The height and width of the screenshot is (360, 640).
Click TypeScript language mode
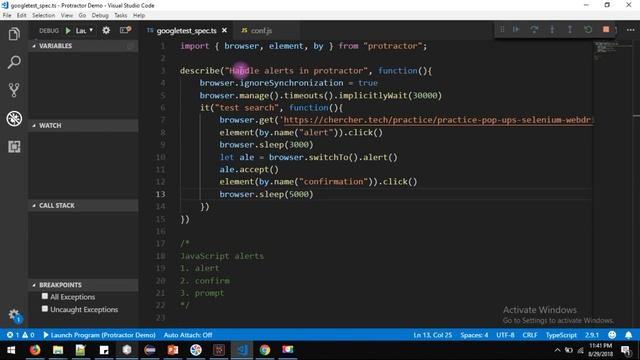(561, 335)
